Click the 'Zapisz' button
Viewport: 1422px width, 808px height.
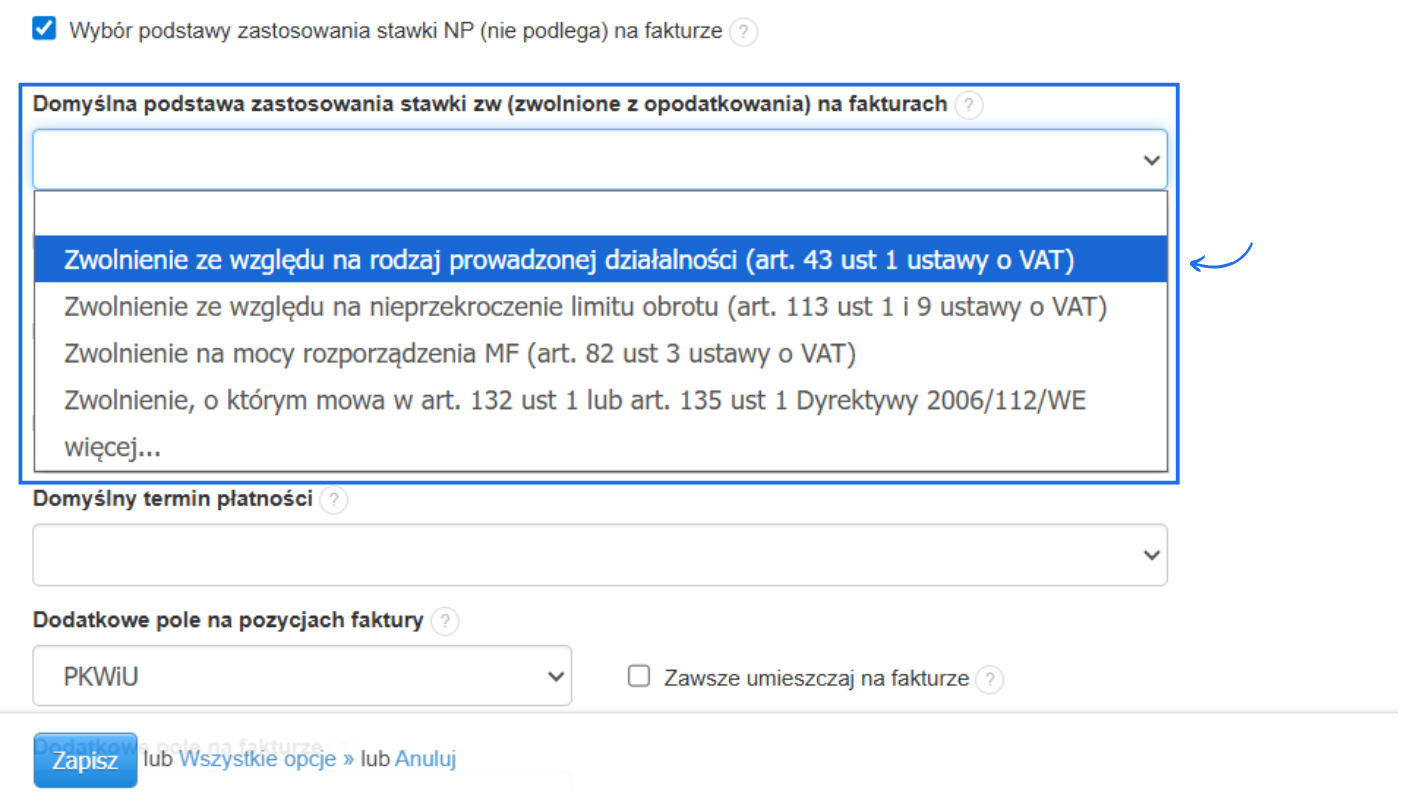click(85, 760)
